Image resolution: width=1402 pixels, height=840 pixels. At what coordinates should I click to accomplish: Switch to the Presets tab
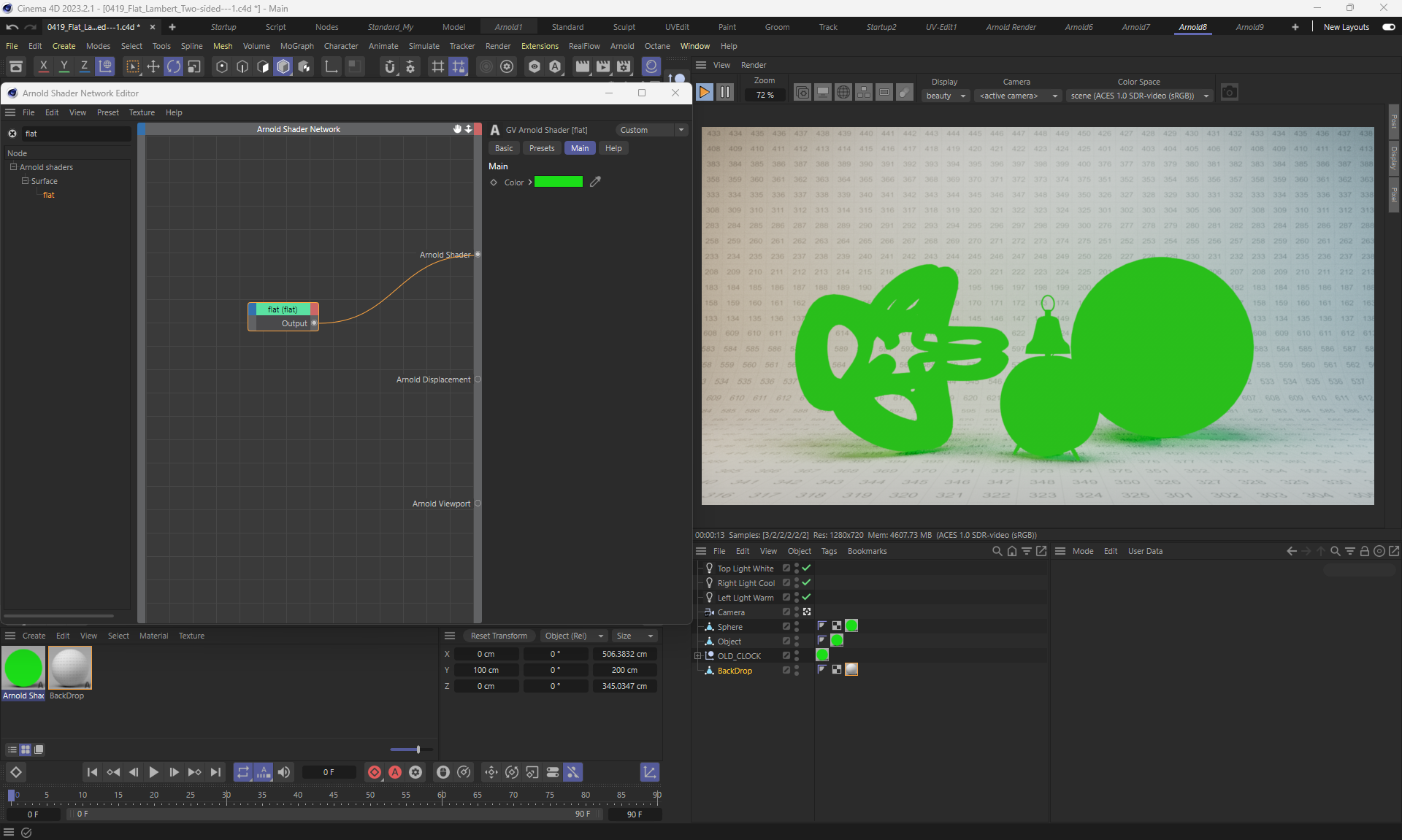pyautogui.click(x=541, y=148)
